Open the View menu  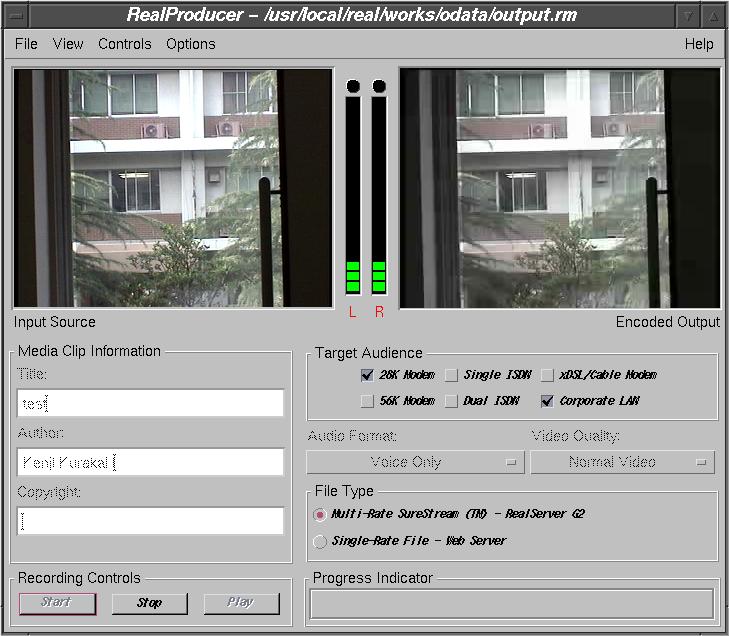tap(68, 44)
